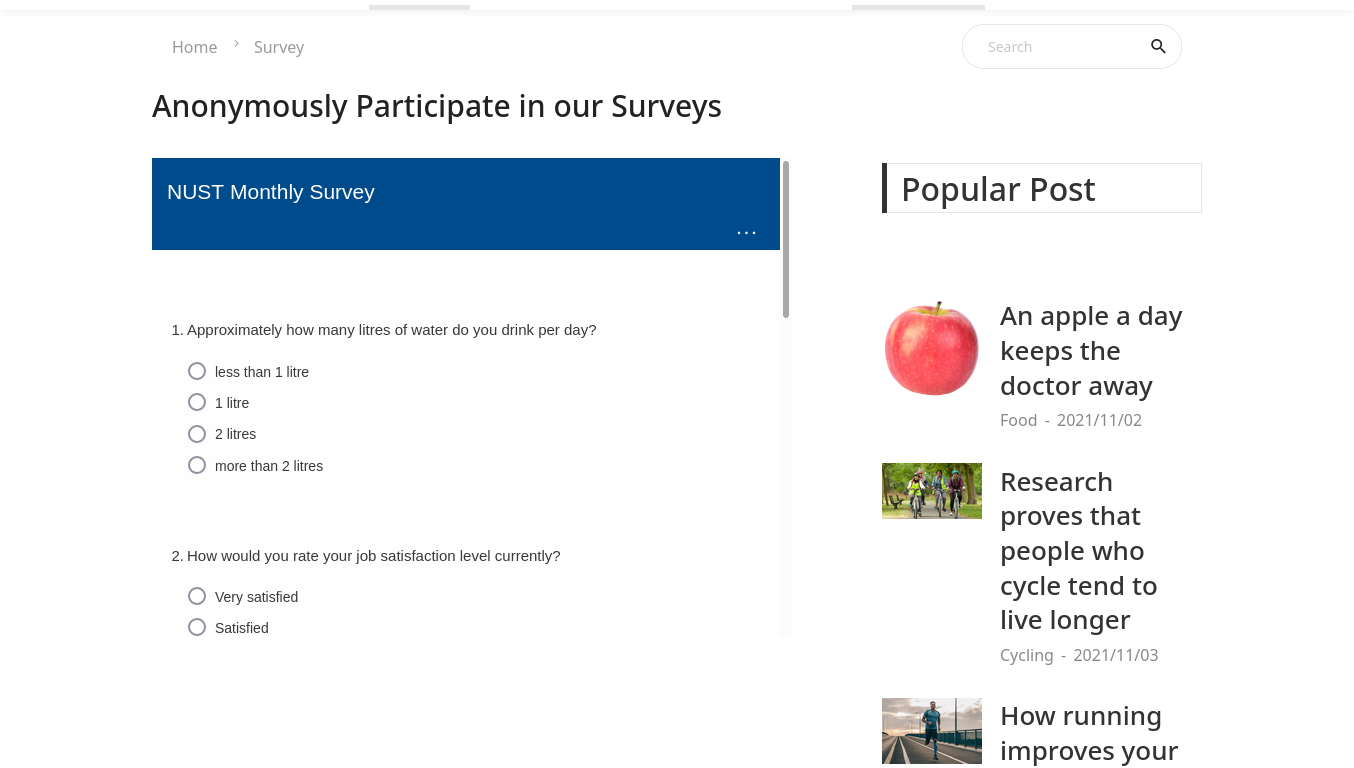This screenshot has width=1354, height=768.
Task: Open the survey three-dots options menu
Action: 747,233
